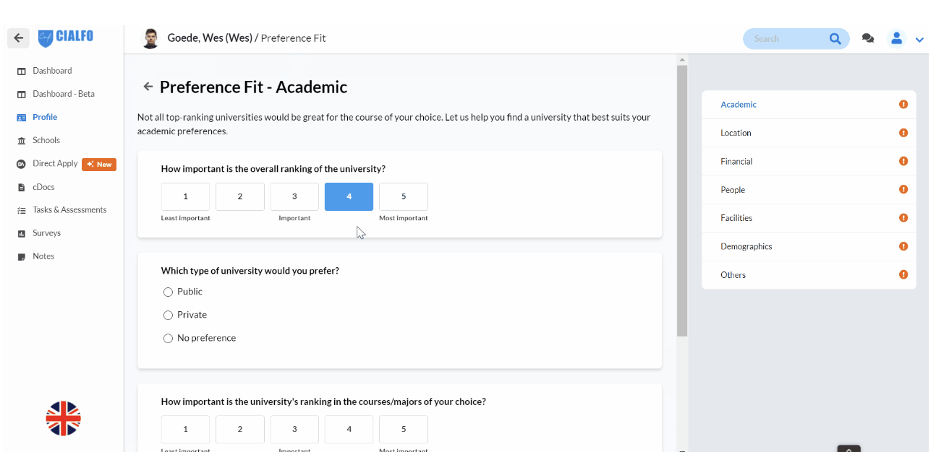Click the UK flag language icon
This screenshot has width=936, height=452.
coord(63,419)
